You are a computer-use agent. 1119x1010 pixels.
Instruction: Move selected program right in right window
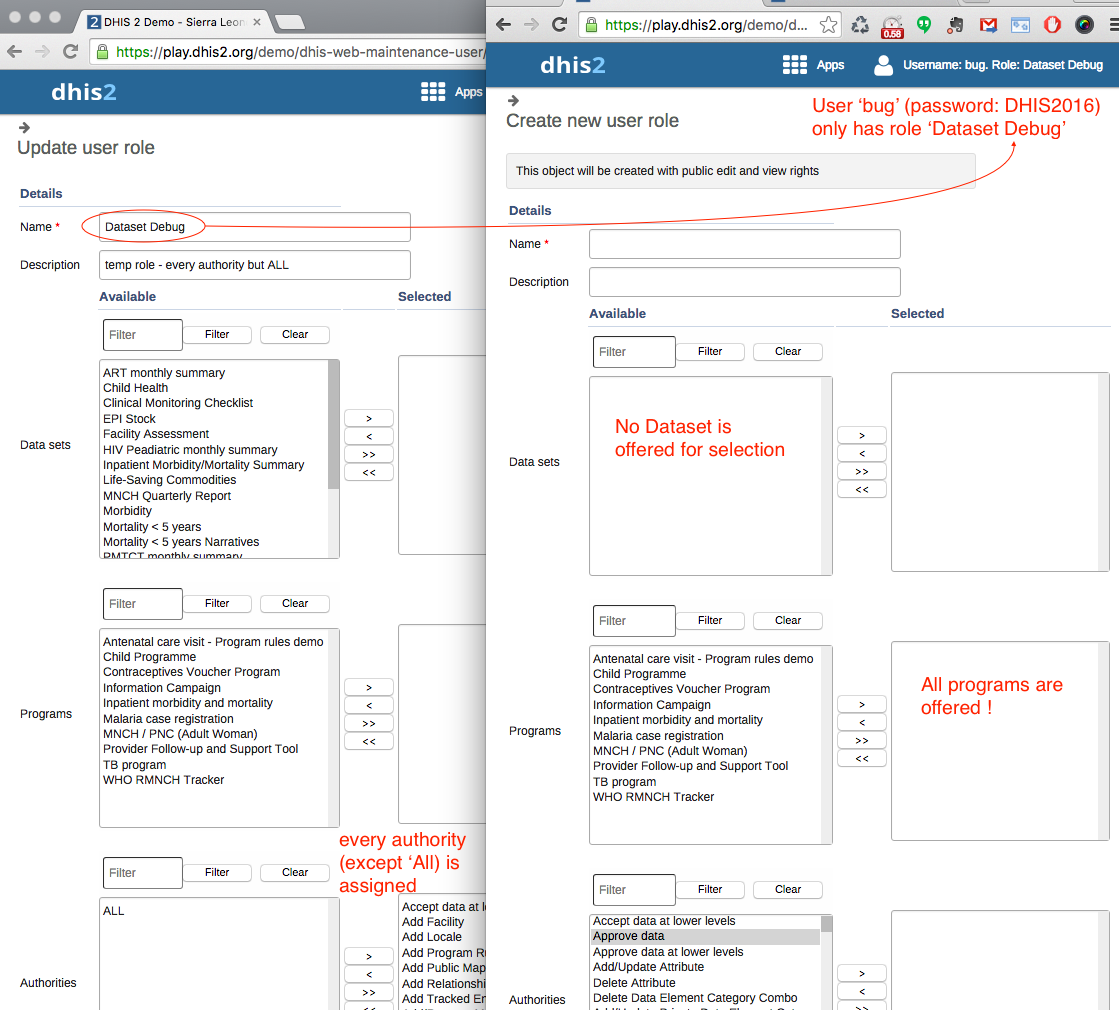862,705
